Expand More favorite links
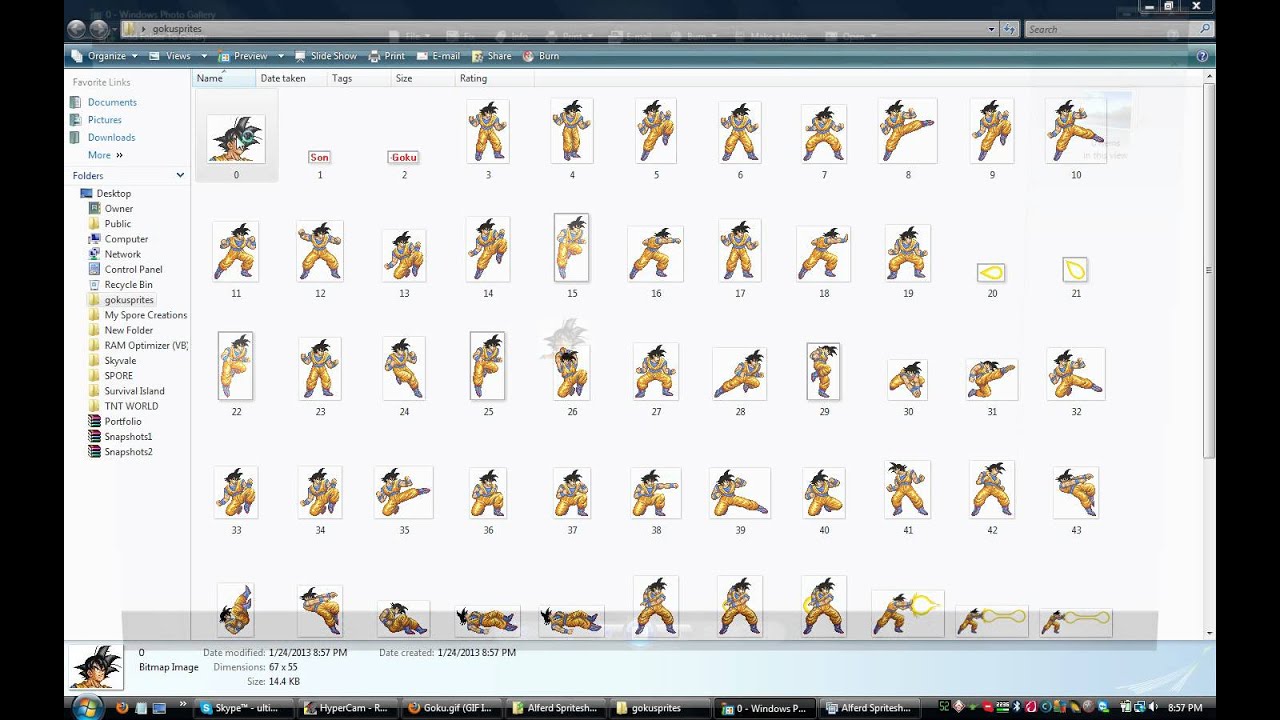 [105, 155]
